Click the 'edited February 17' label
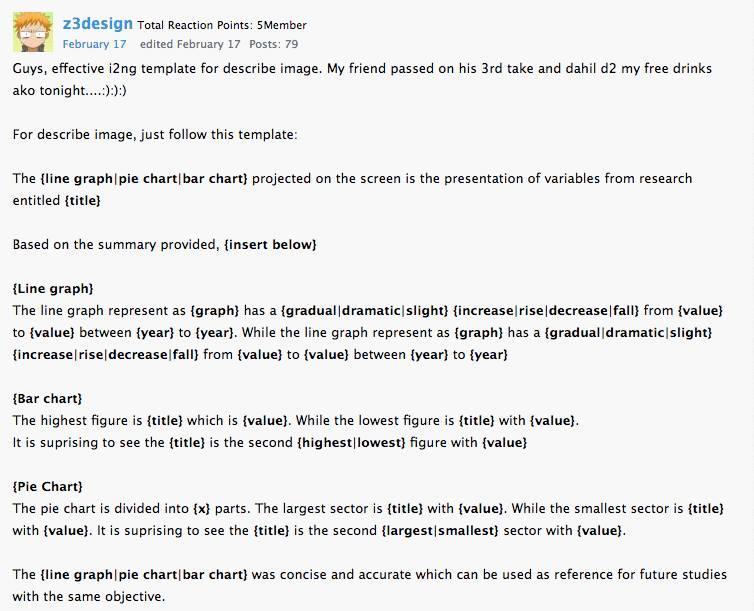The width and height of the screenshot is (754, 611). (x=190, y=44)
